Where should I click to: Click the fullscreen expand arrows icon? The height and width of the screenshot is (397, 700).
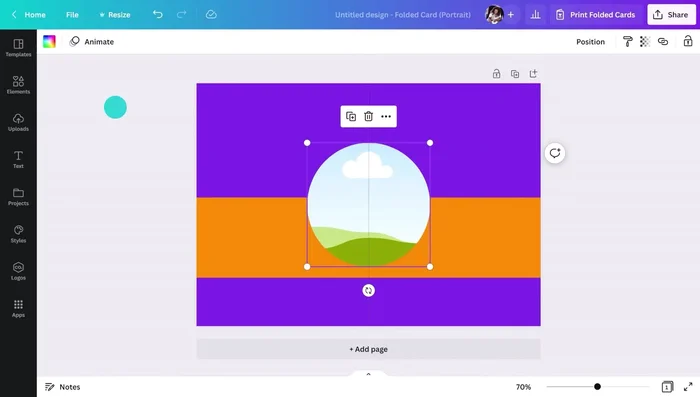[x=688, y=387]
